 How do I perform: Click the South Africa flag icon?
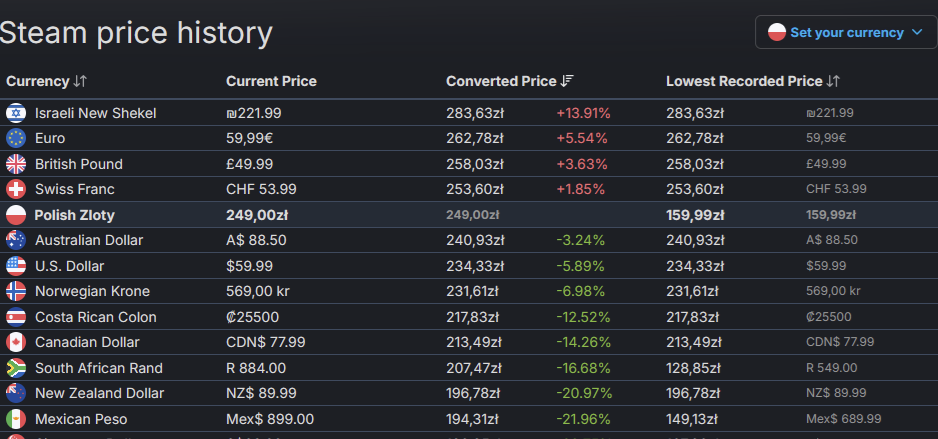click(x=16, y=368)
